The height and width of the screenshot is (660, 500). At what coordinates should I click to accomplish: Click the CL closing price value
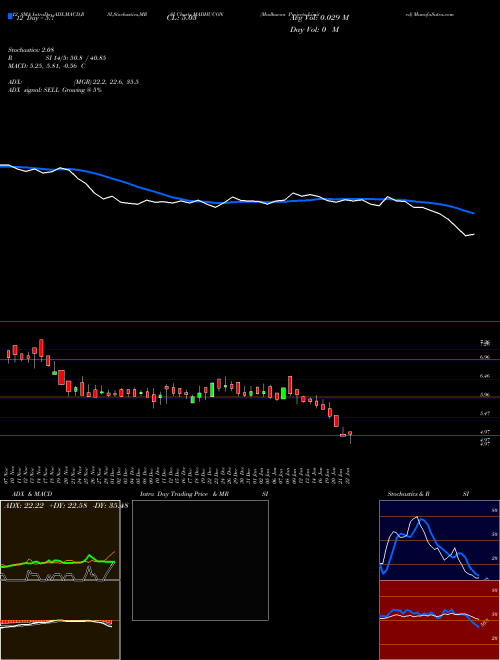(181, 18)
